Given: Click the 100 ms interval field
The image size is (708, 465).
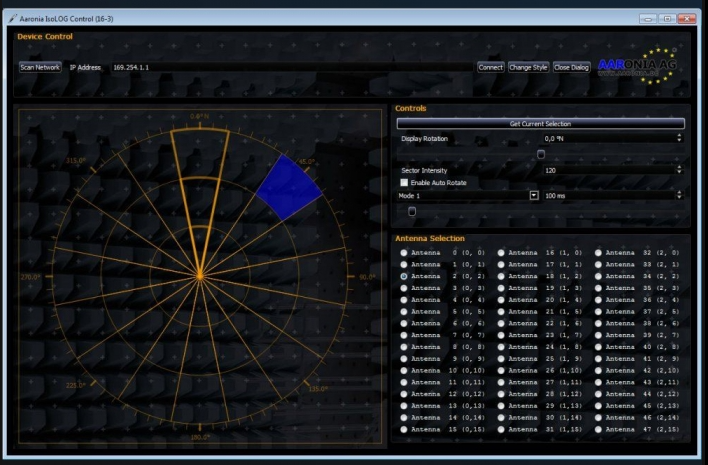Looking at the screenshot, I should click(x=609, y=195).
